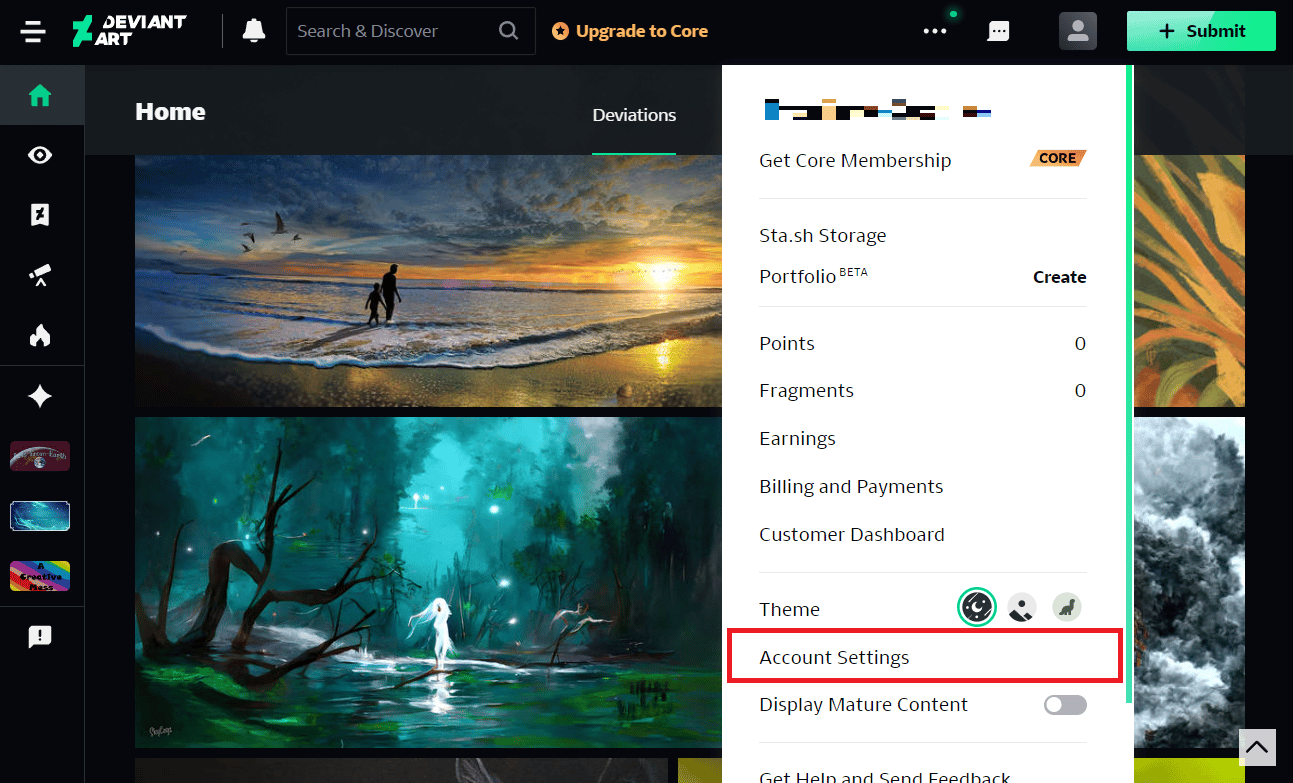Open the fire icon in sidebar

(x=40, y=335)
